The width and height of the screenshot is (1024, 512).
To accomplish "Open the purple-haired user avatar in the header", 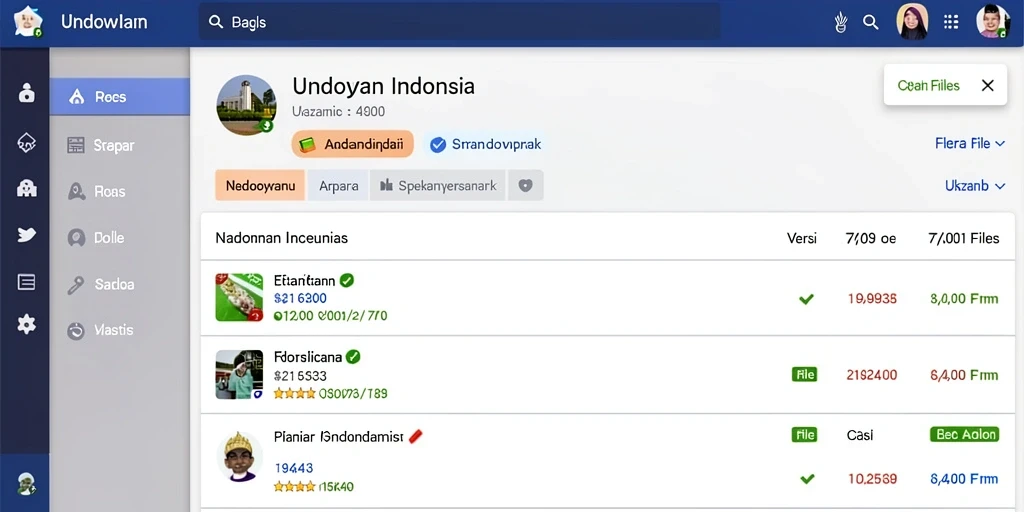I will 912,22.
